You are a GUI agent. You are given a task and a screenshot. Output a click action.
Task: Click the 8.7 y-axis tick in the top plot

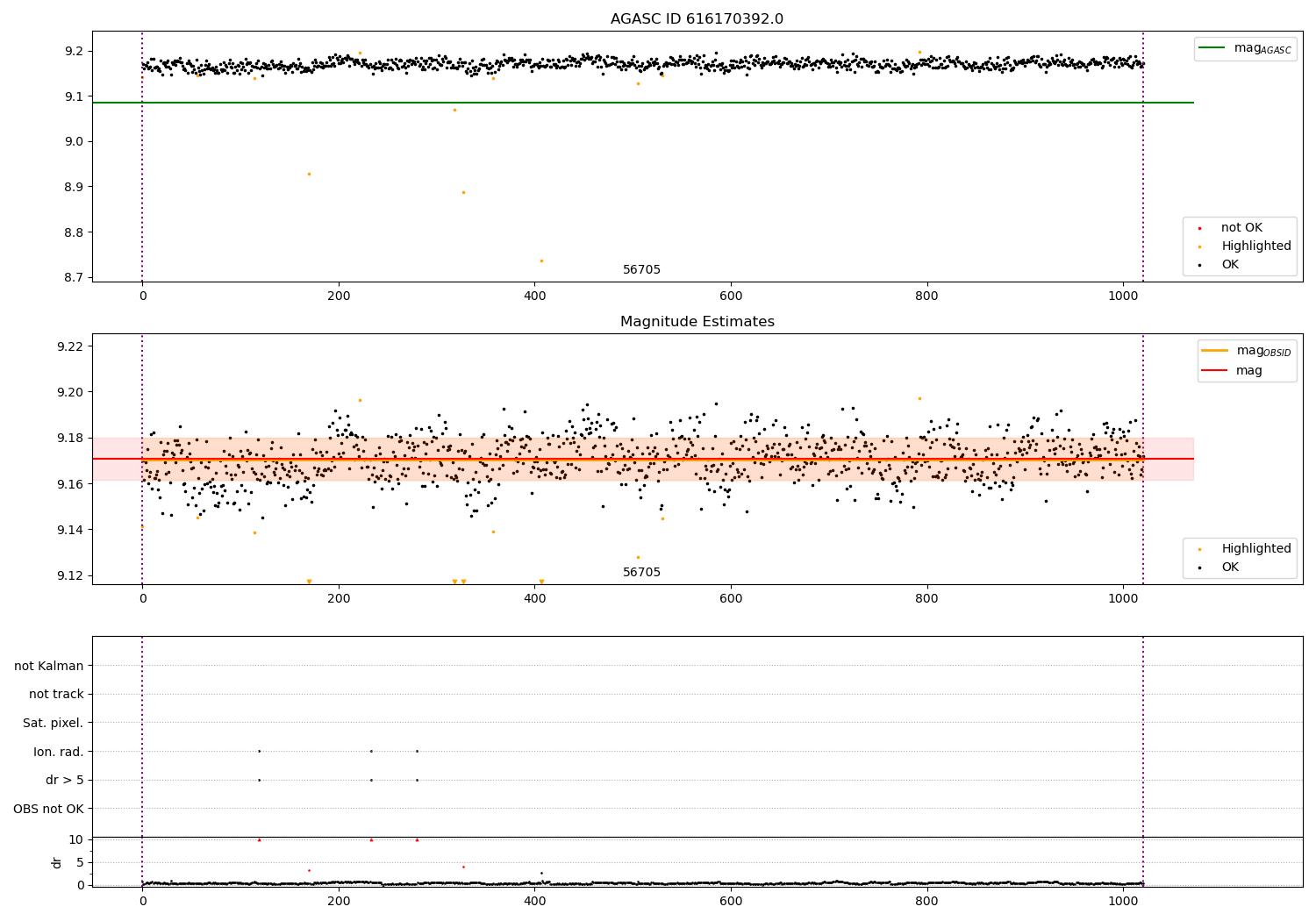(x=75, y=278)
